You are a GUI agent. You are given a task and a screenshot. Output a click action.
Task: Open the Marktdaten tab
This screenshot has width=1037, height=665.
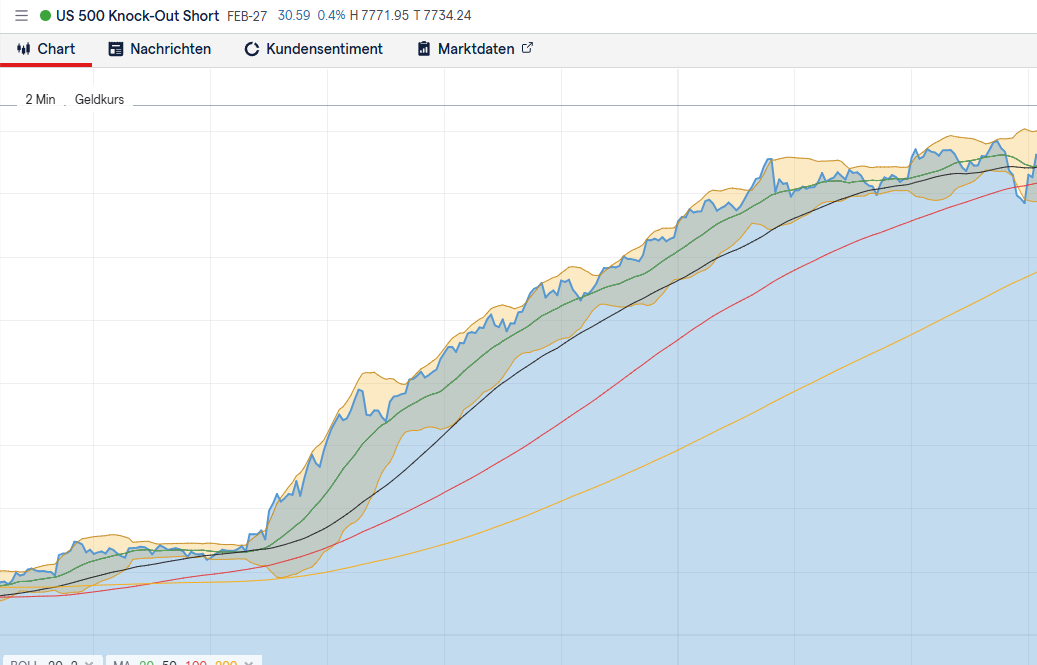pos(475,49)
